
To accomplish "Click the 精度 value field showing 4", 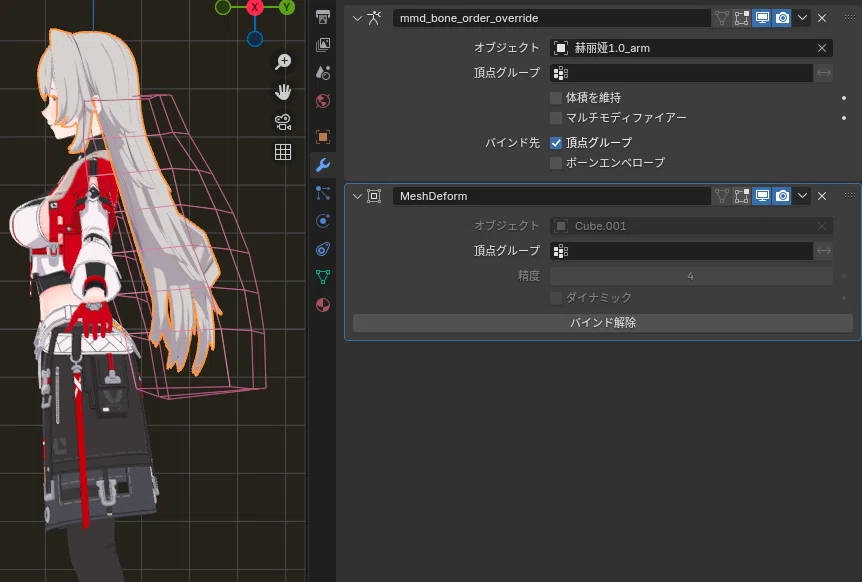I will coord(691,276).
